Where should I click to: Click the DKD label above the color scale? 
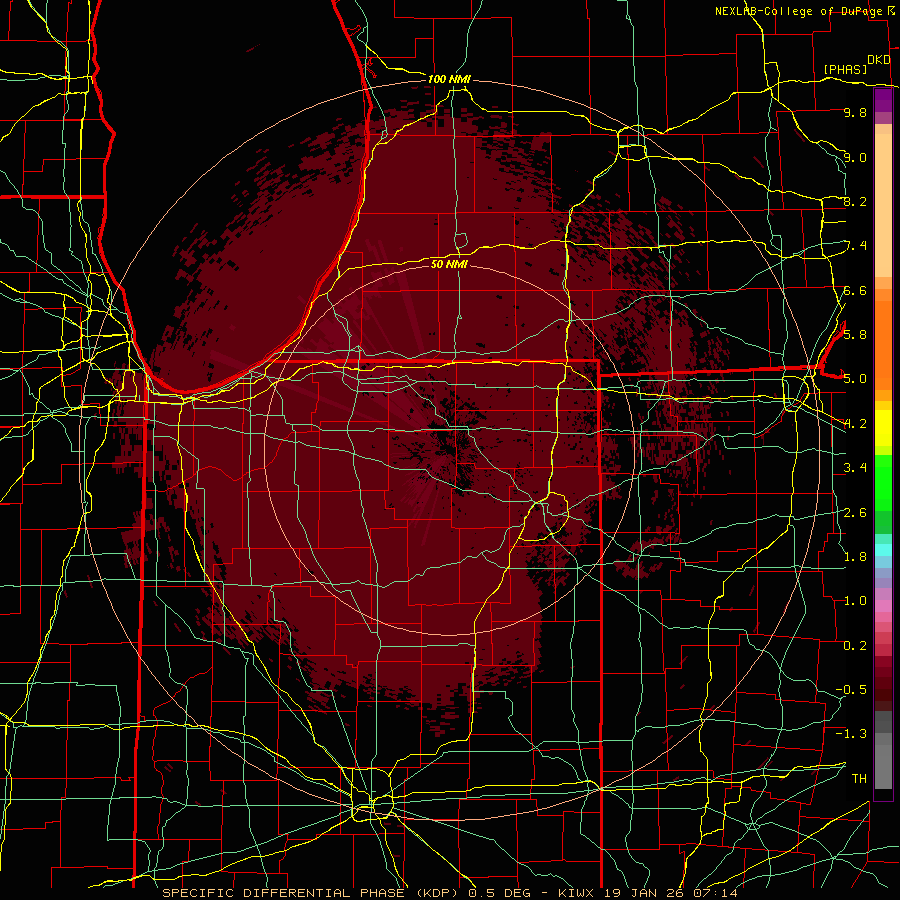(879, 60)
